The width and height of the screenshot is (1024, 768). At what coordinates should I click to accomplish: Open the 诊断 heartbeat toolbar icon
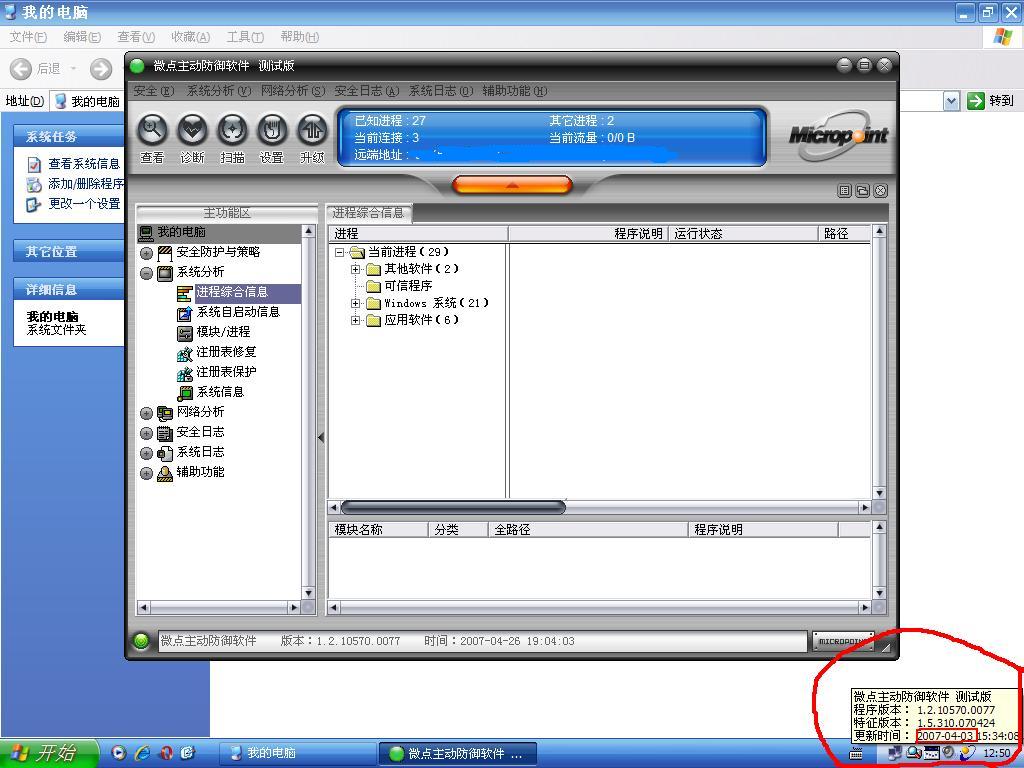tap(192, 131)
